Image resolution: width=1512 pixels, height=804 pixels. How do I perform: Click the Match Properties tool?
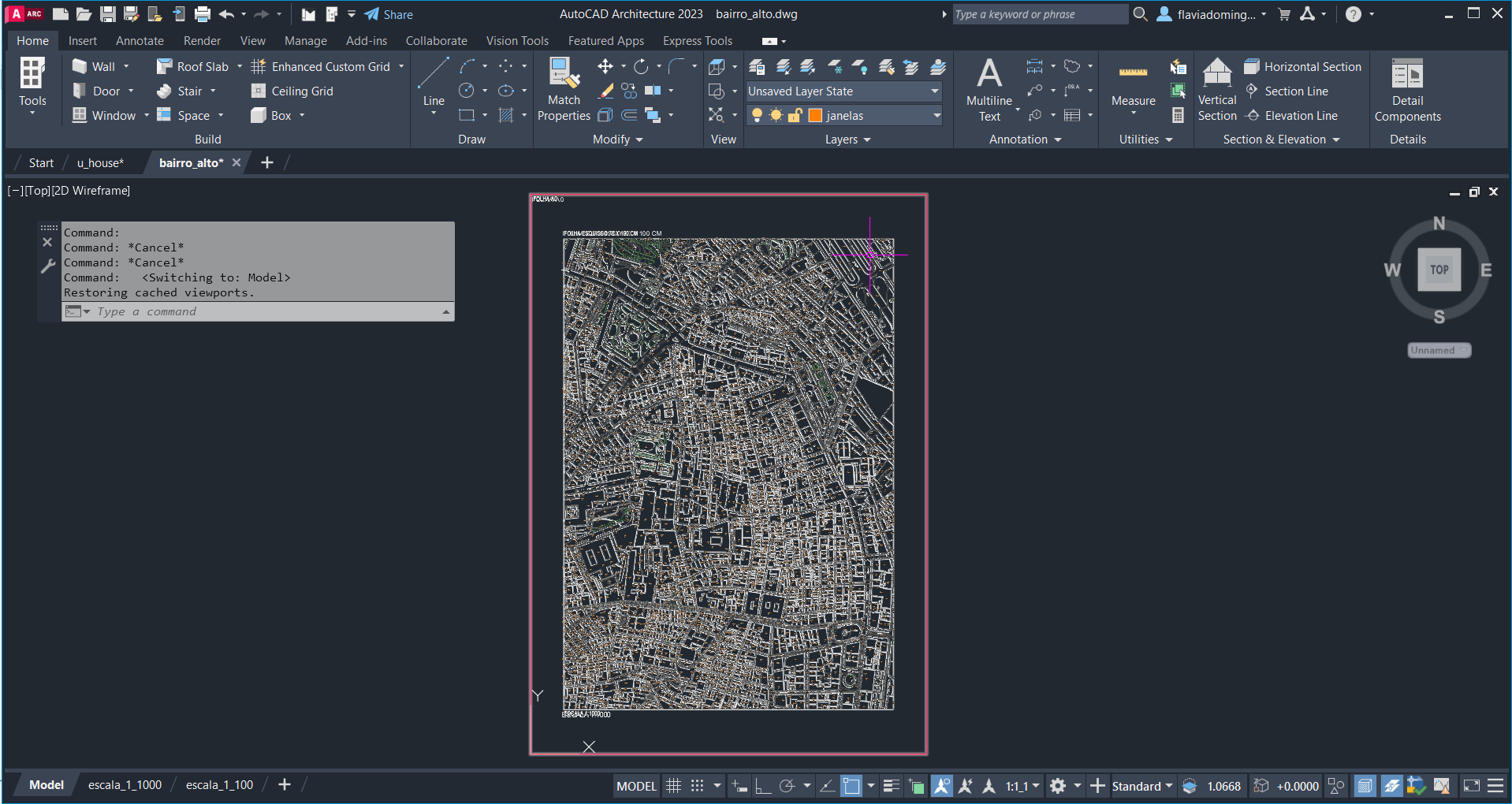(564, 89)
